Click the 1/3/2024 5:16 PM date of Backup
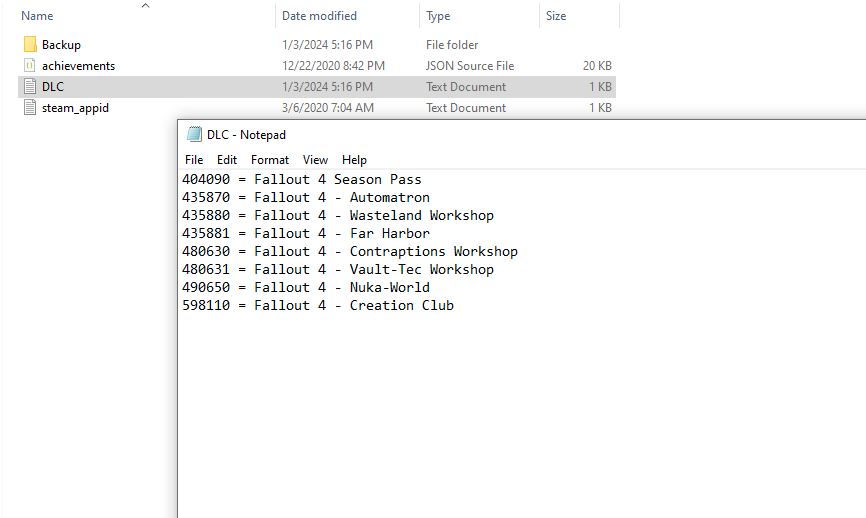 tap(328, 45)
